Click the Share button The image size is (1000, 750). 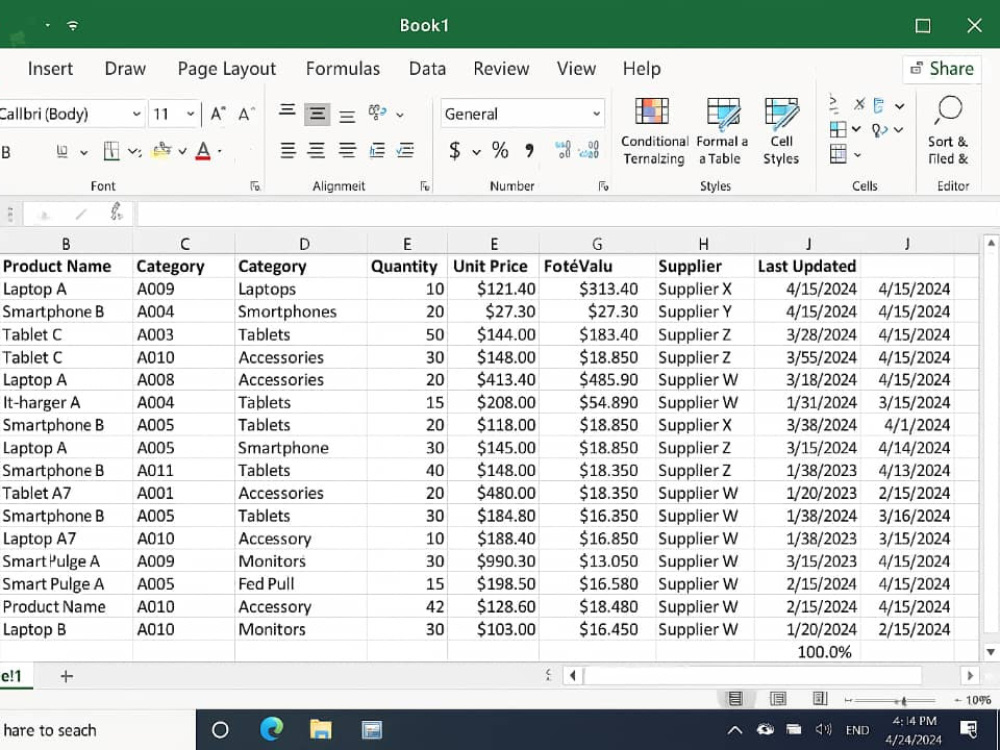pos(942,68)
